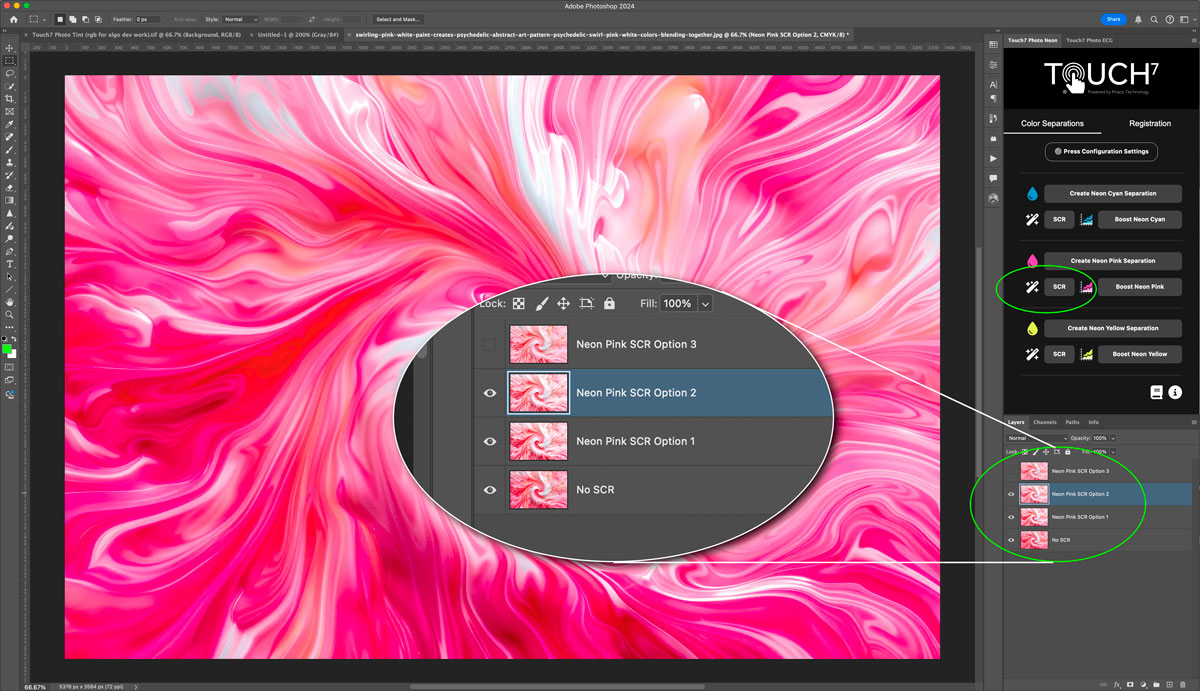The height and width of the screenshot is (691, 1200).
Task: Hide the No SCR layer
Action: pos(1011,540)
